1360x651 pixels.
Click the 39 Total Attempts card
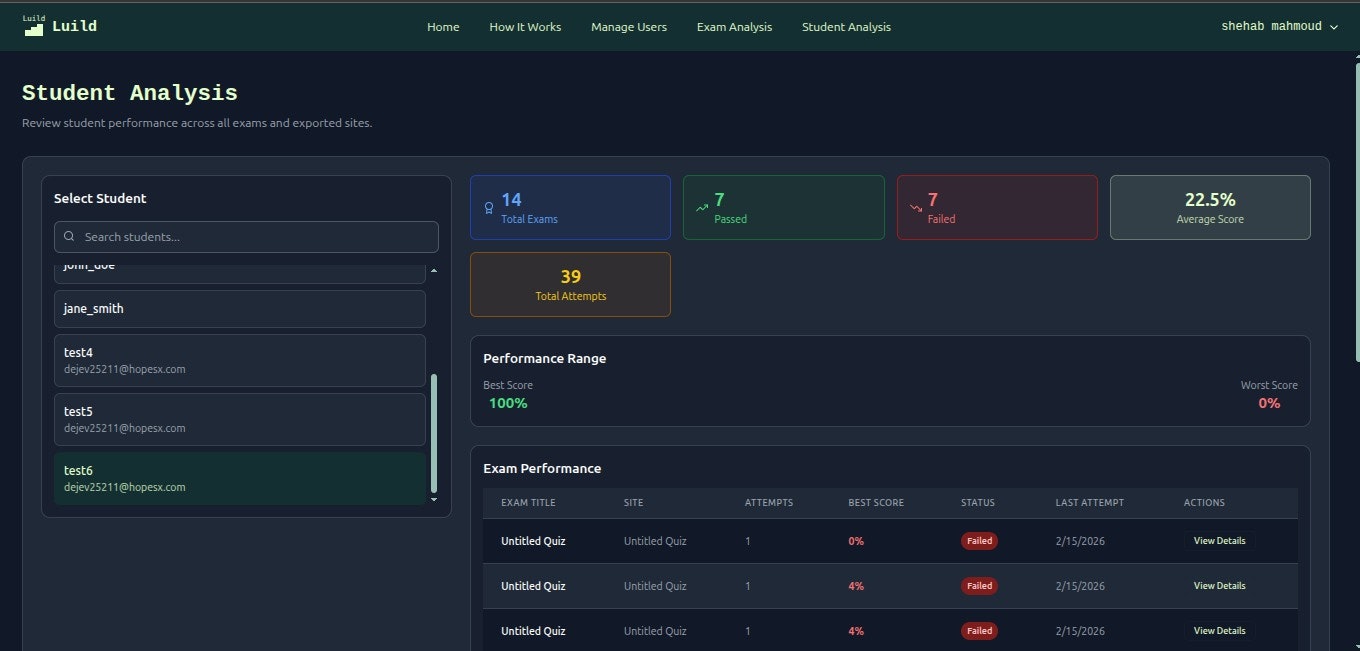570,285
